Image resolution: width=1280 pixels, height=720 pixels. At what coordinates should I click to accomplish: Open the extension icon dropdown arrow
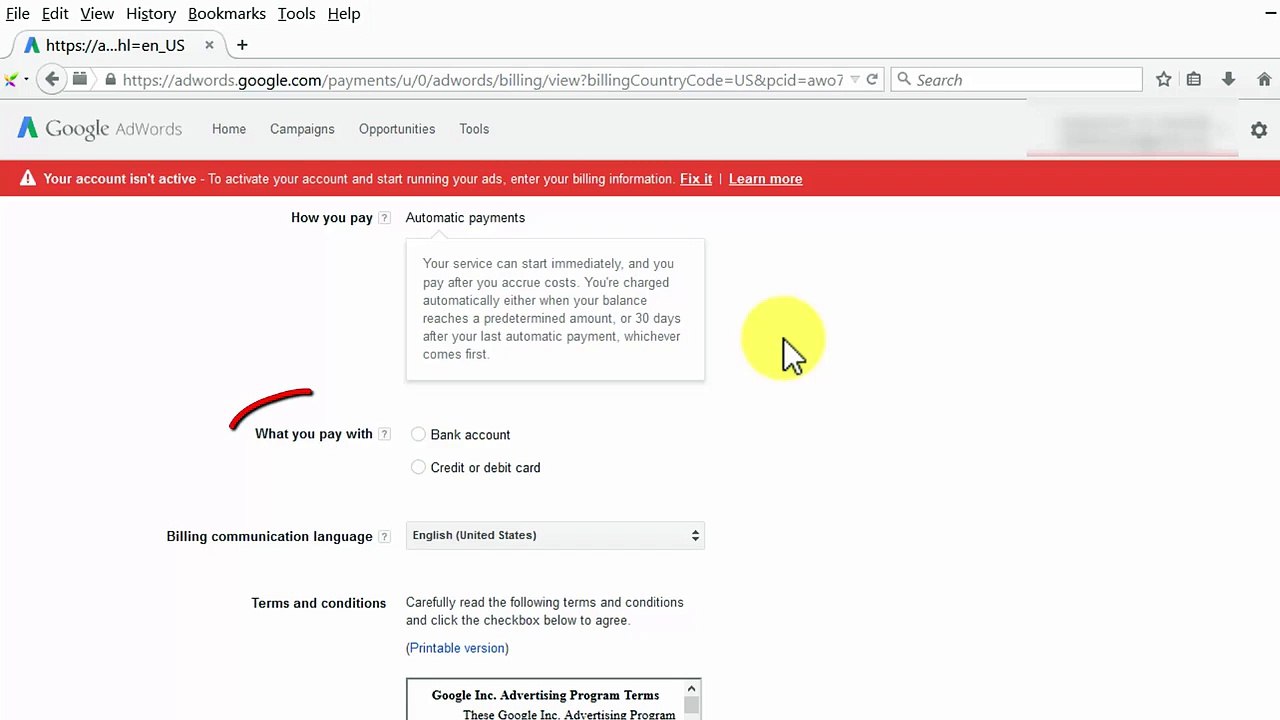[x=26, y=80]
